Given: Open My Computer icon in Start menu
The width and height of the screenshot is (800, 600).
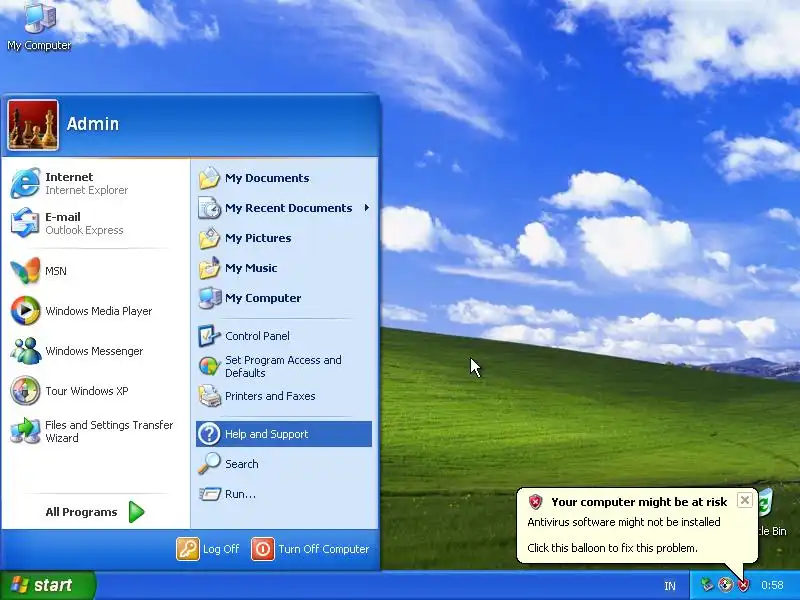Looking at the screenshot, I should [209, 298].
